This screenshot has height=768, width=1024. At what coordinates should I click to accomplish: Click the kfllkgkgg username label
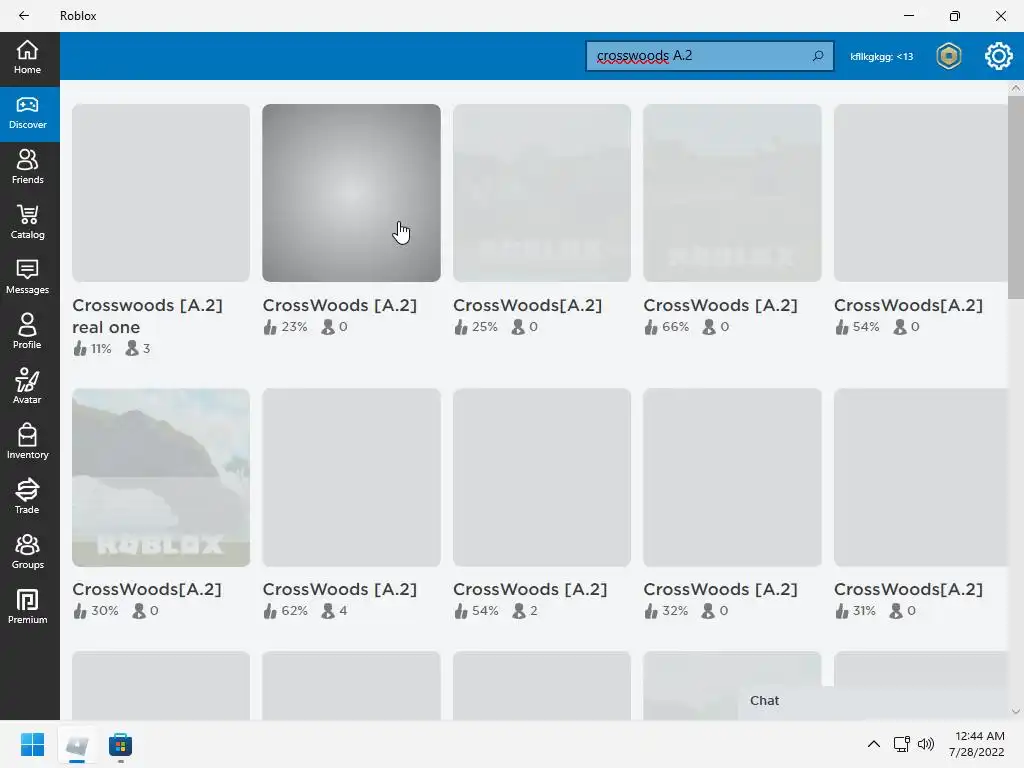pyautogui.click(x=882, y=57)
